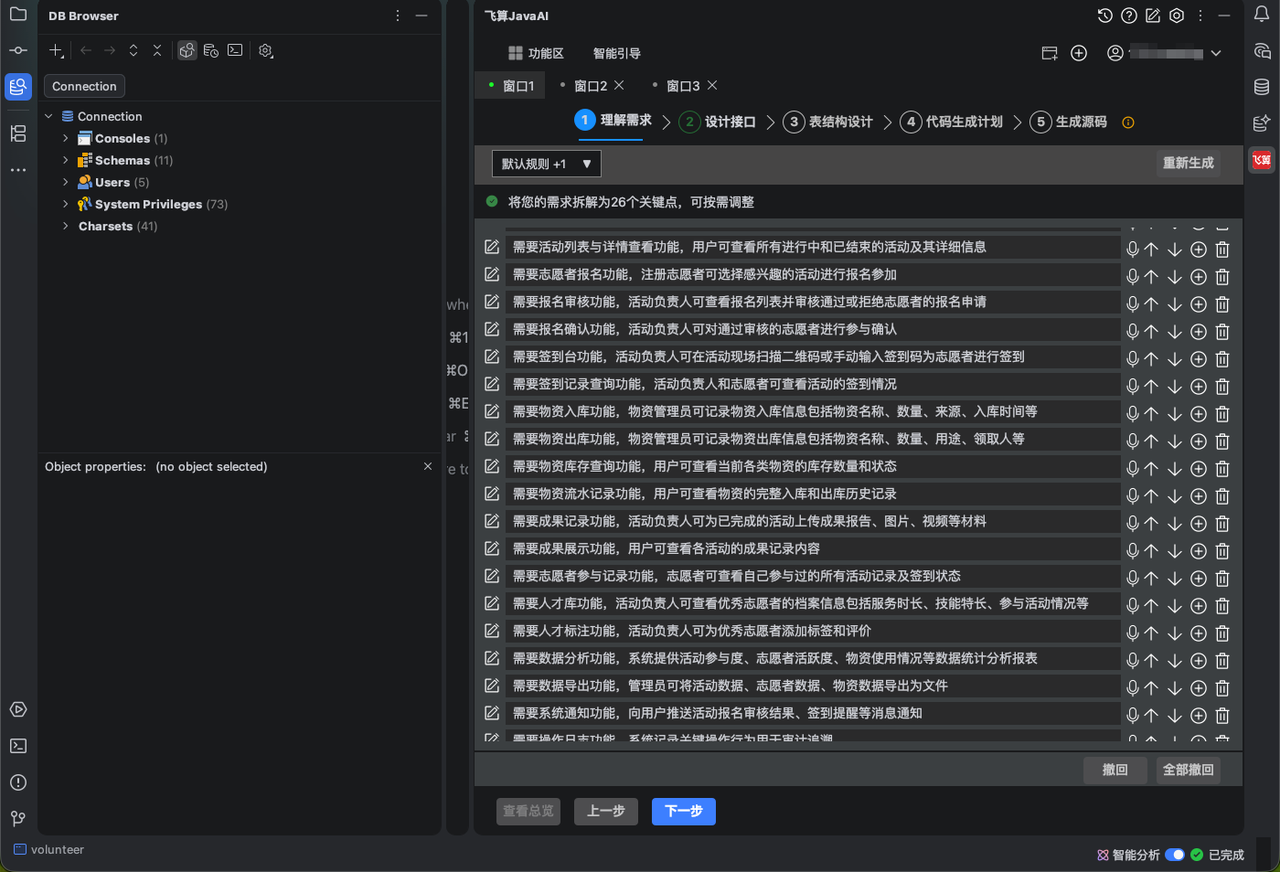Screen dimensions: 1280x872
Task: Open DB Browser settings gear
Action: pos(265,50)
